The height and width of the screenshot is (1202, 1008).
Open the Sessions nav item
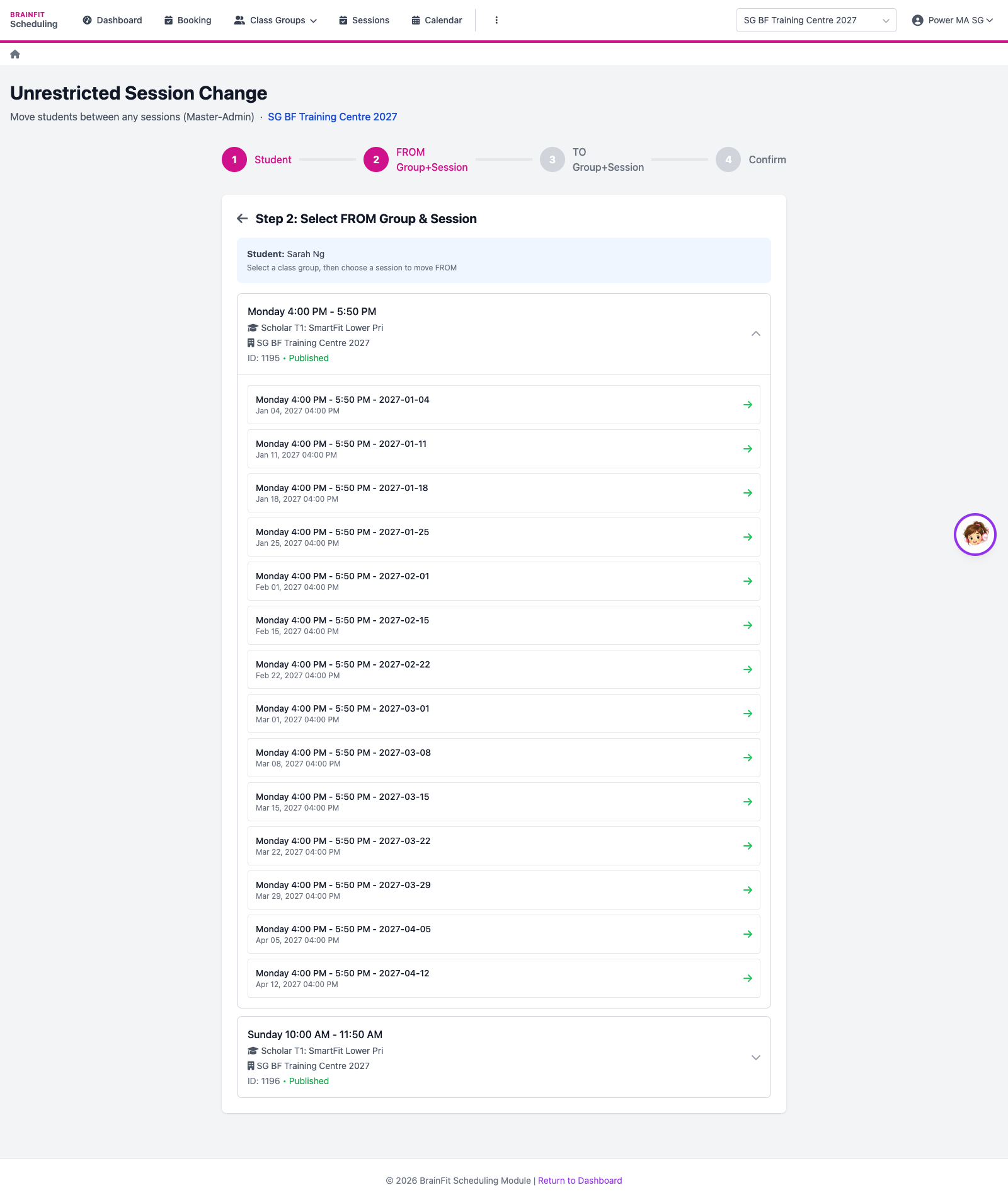pyautogui.click(x=364, y=20)
